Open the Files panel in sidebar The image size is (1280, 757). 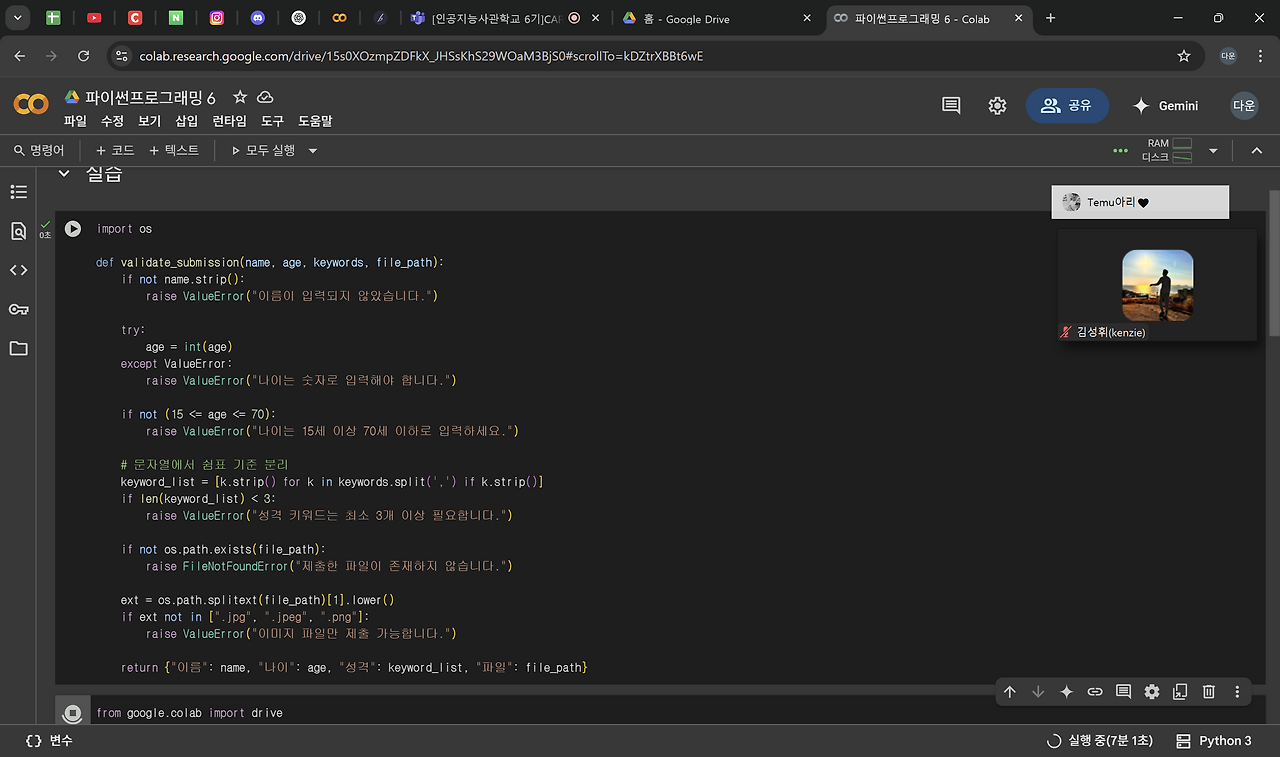[x=18, y=348]
